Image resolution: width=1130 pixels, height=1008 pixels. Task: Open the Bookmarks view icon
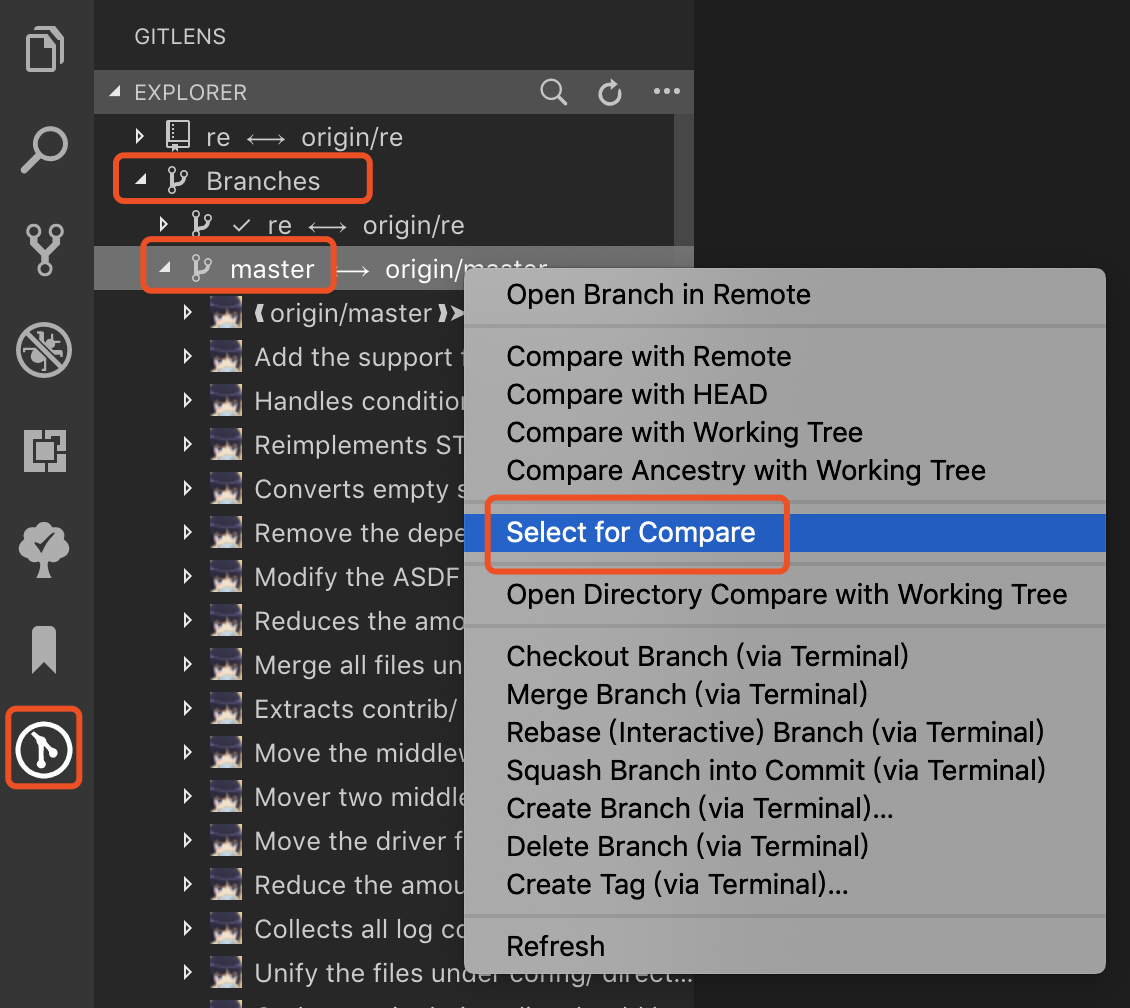click(x=44, y=650)
